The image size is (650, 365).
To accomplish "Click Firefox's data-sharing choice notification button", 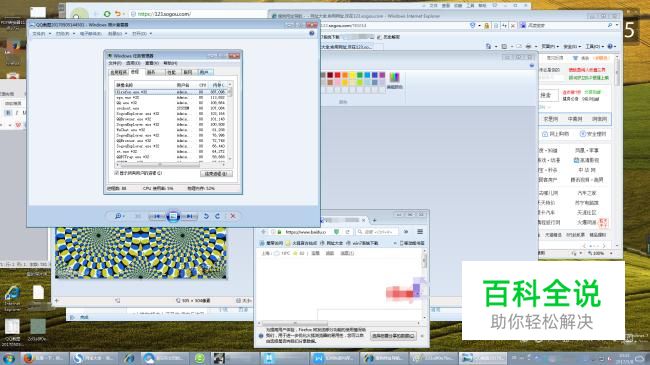I will [393, 336].
